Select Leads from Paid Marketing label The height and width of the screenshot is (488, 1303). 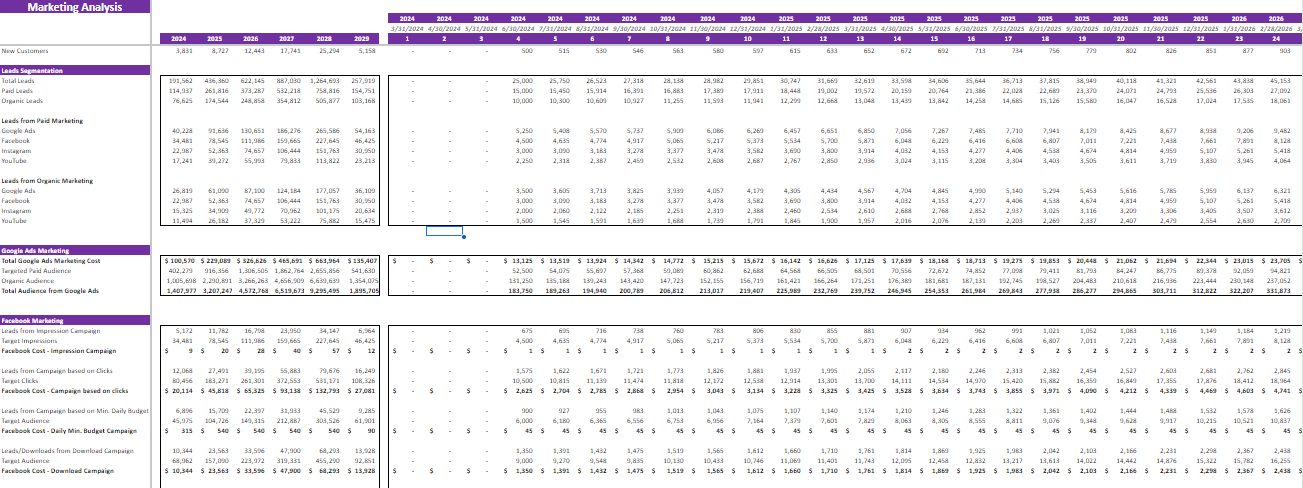pos(40,120)
